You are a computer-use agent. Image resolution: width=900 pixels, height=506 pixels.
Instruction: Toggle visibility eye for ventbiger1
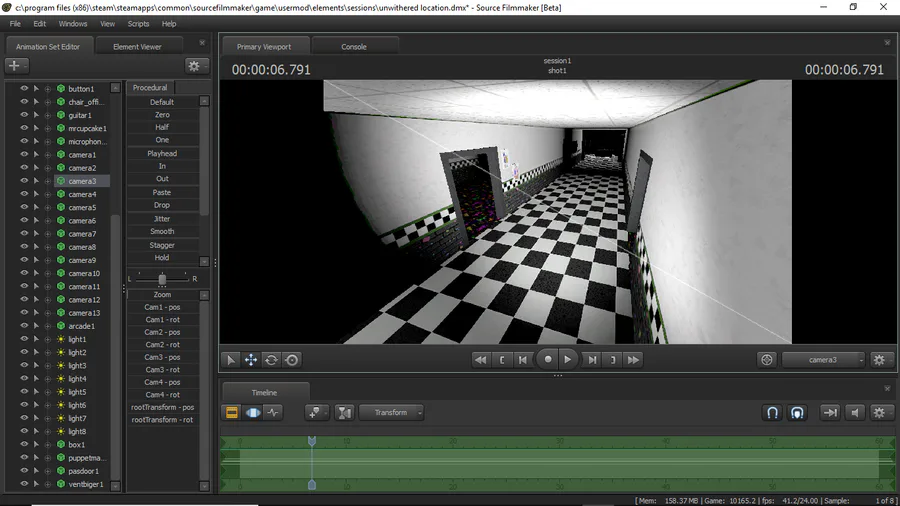(x=24, y=484)
